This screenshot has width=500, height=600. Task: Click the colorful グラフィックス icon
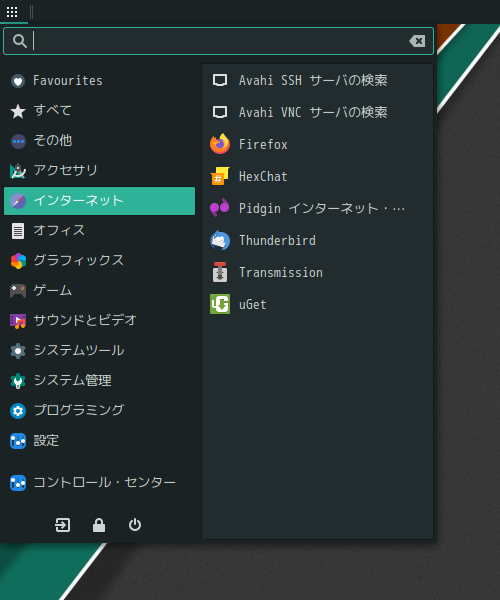[18, 261]
